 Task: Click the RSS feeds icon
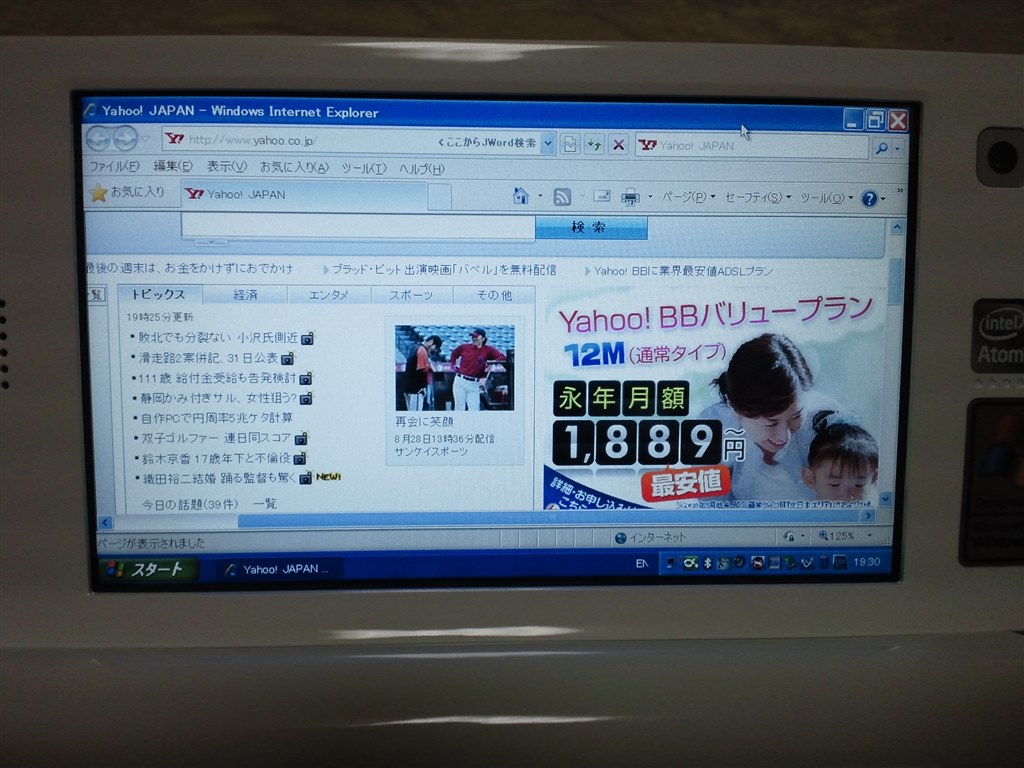coord(562,196)
